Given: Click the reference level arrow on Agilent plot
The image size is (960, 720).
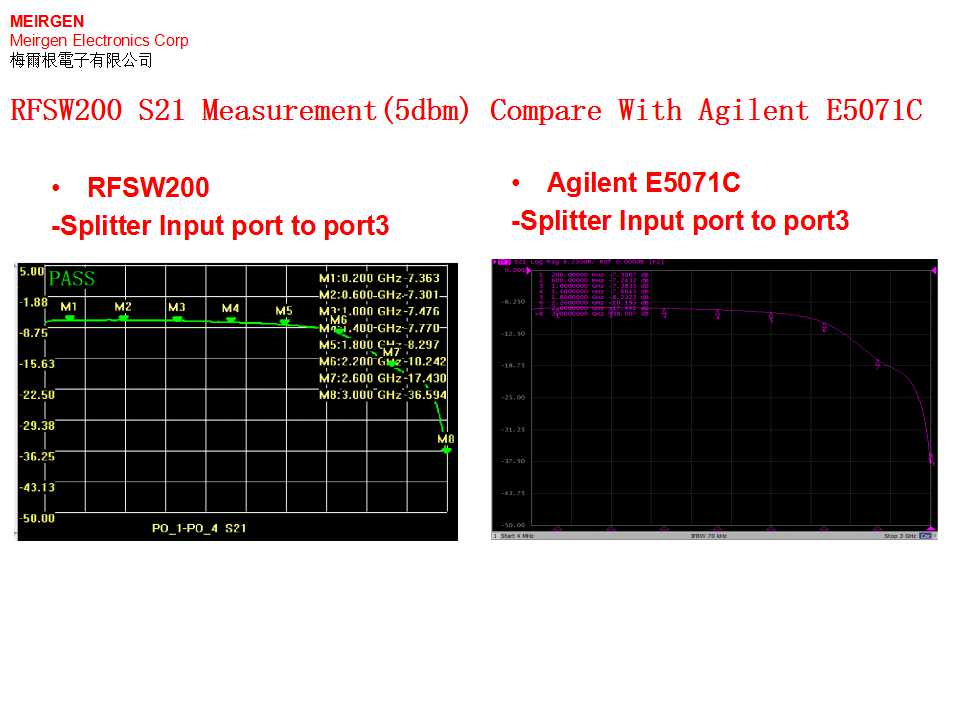Looking at the screenshot, I should (x=933, y=270).
